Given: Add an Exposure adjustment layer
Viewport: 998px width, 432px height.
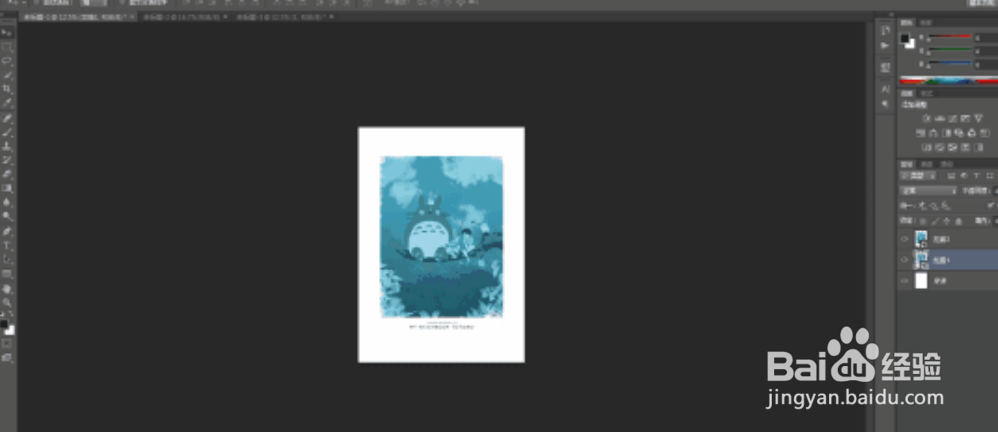Looking at the screenshot, I should pos(965,118).
